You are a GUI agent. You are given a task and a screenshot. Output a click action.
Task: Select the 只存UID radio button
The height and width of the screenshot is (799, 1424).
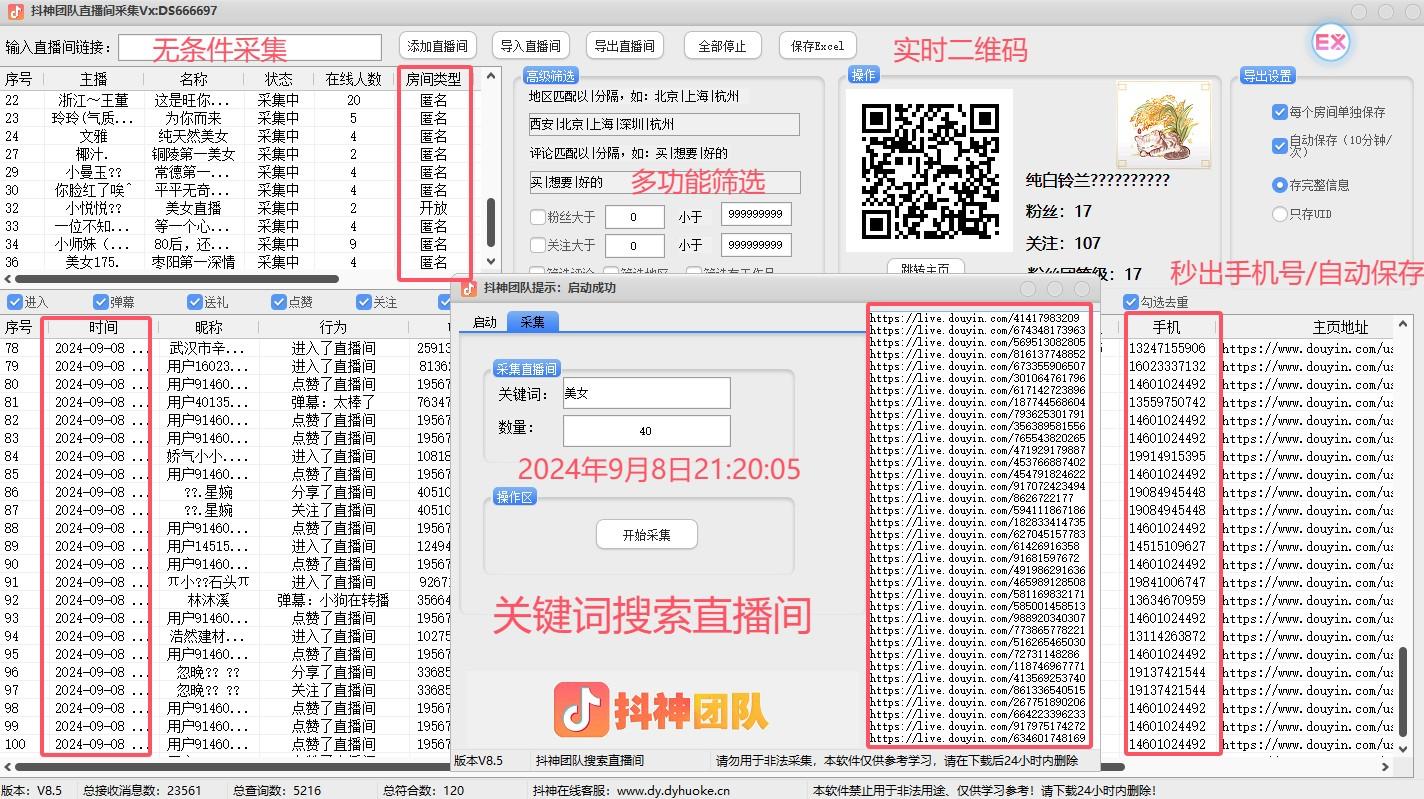pyautogui.click(x=1282, y=213)
